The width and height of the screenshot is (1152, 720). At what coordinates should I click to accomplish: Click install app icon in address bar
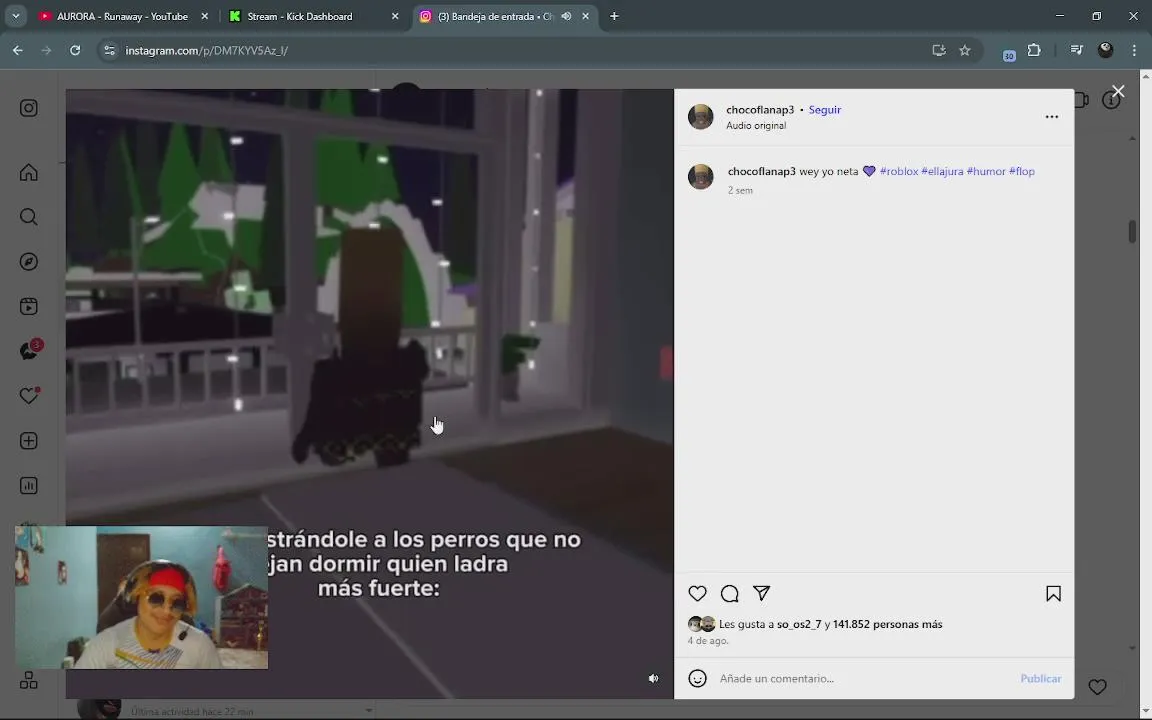[938, 51]
